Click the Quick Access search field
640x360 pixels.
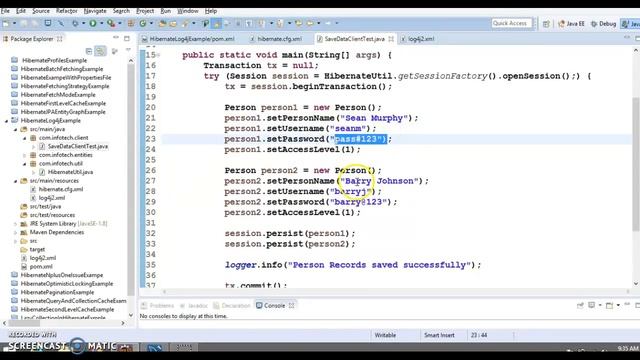click(x=512, y=23)
